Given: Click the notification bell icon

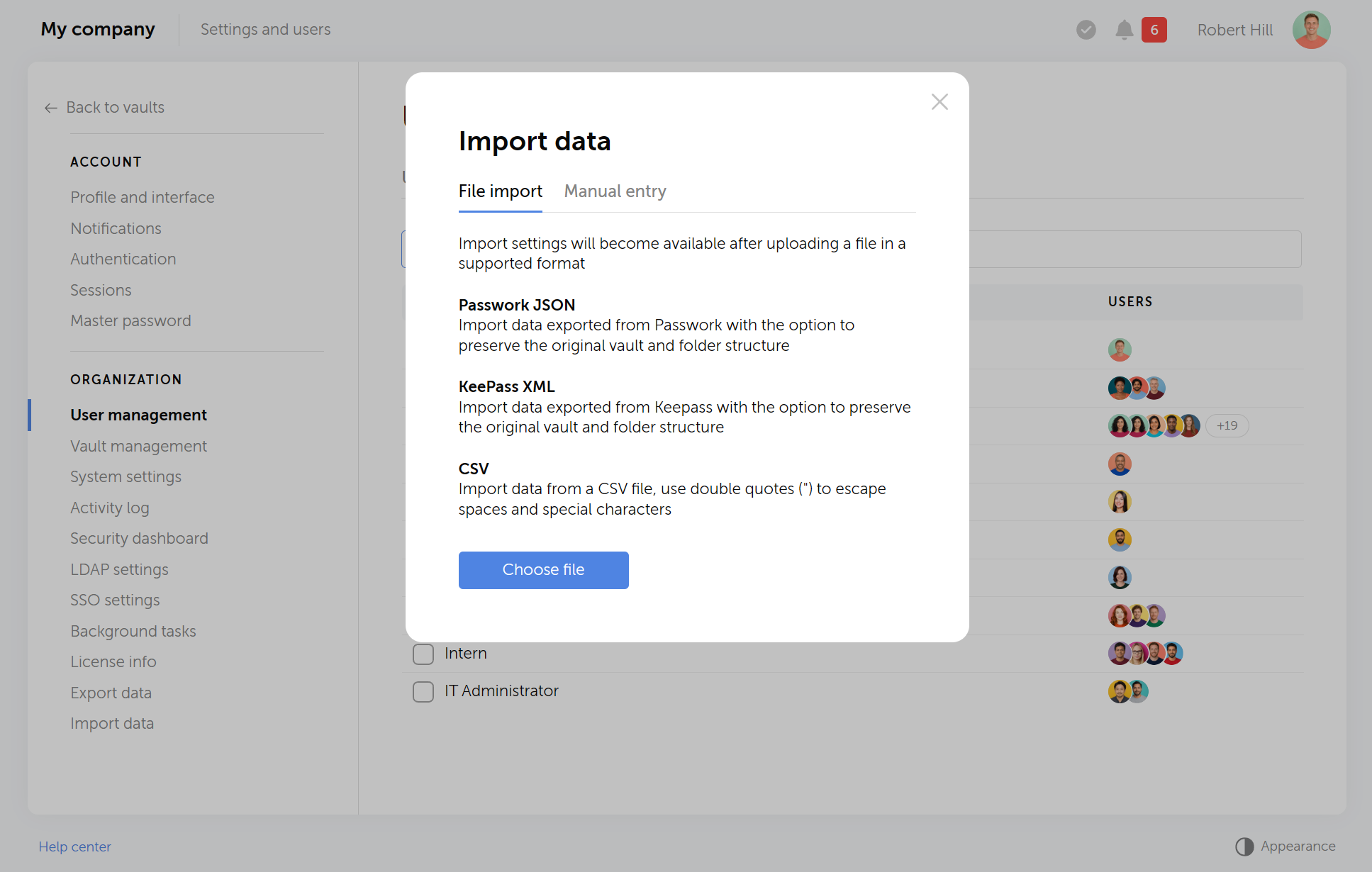Looking at the screenshot, I should [x=1124, y=30].
